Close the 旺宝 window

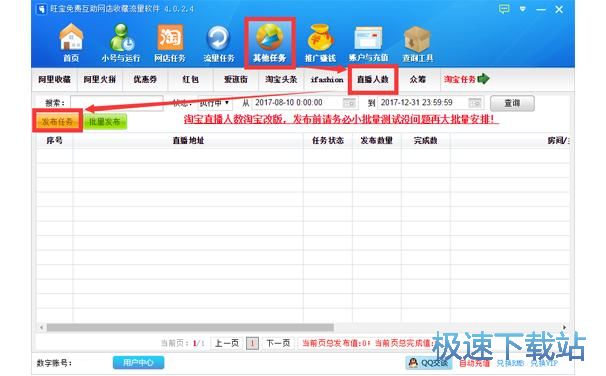click(559, 9)
